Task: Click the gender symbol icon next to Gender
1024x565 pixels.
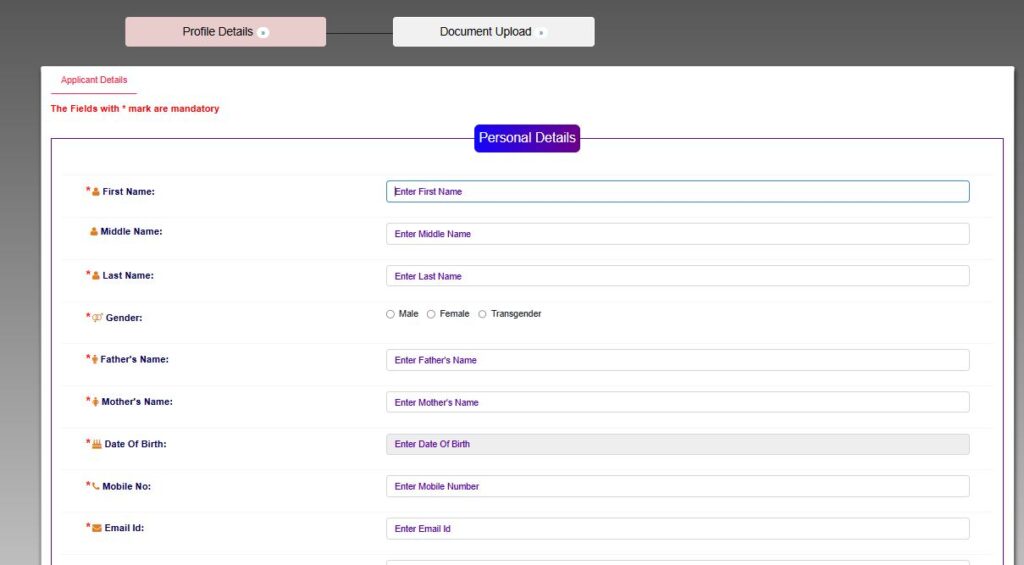Action: (x=97, y=317)
